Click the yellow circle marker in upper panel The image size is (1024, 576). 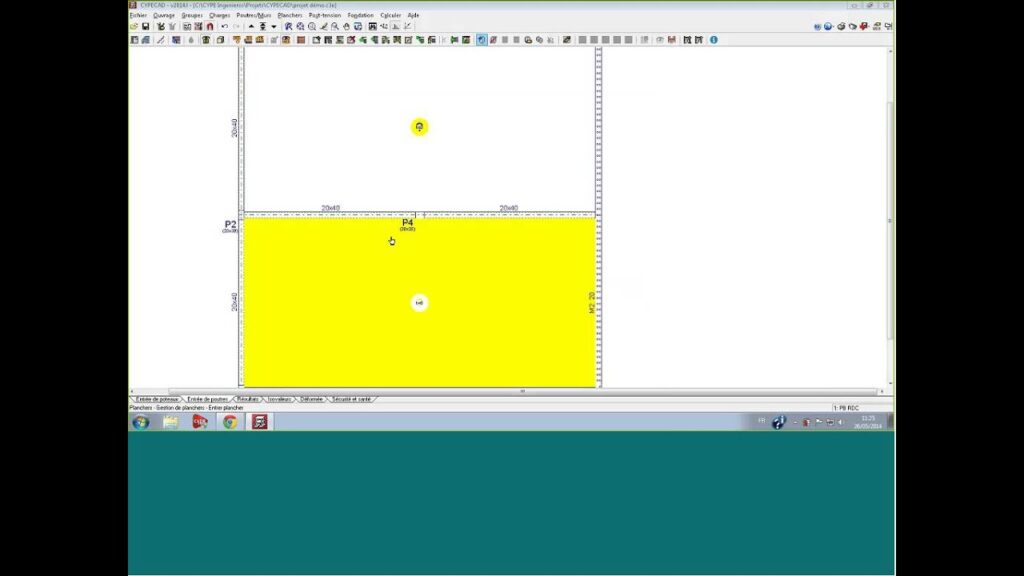click(x=419, y=127)
